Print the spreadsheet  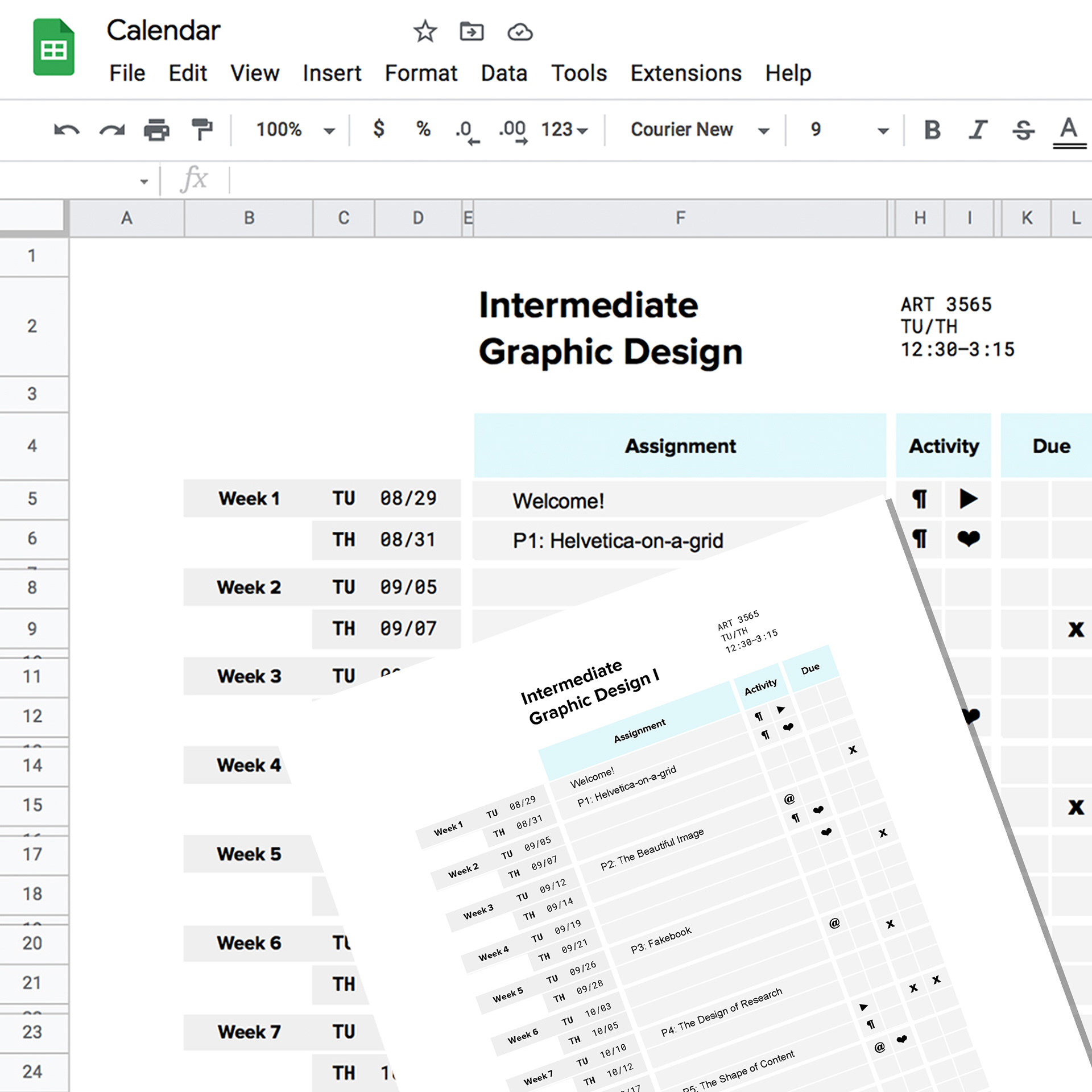(156, 130)
